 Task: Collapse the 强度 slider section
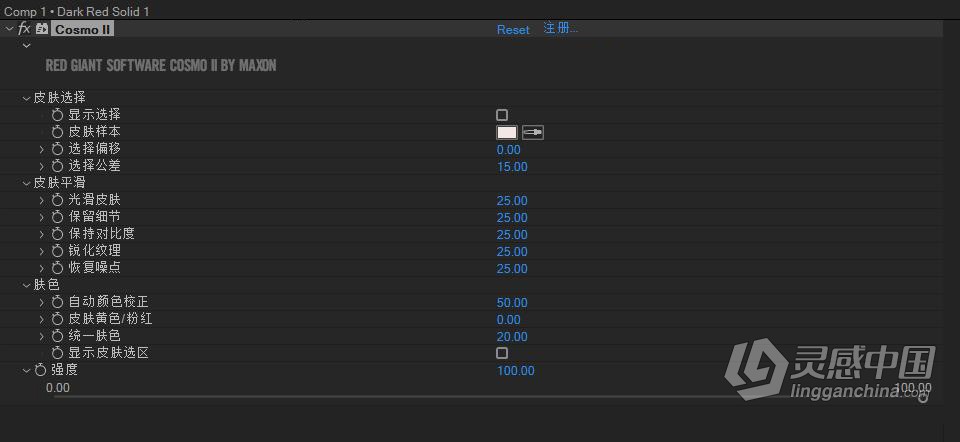tap(26, 370)
